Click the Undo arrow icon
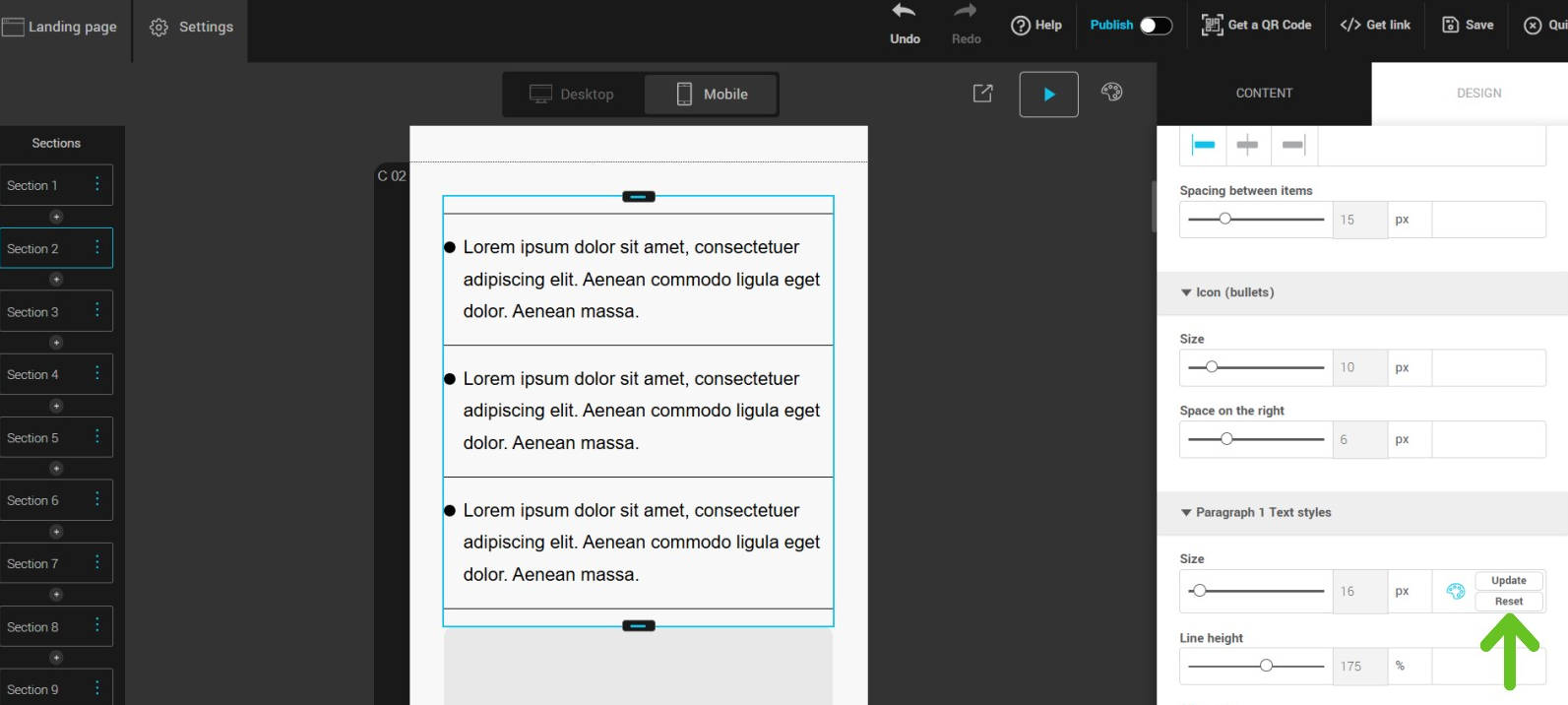1568x705 pixels. (904, 12)
